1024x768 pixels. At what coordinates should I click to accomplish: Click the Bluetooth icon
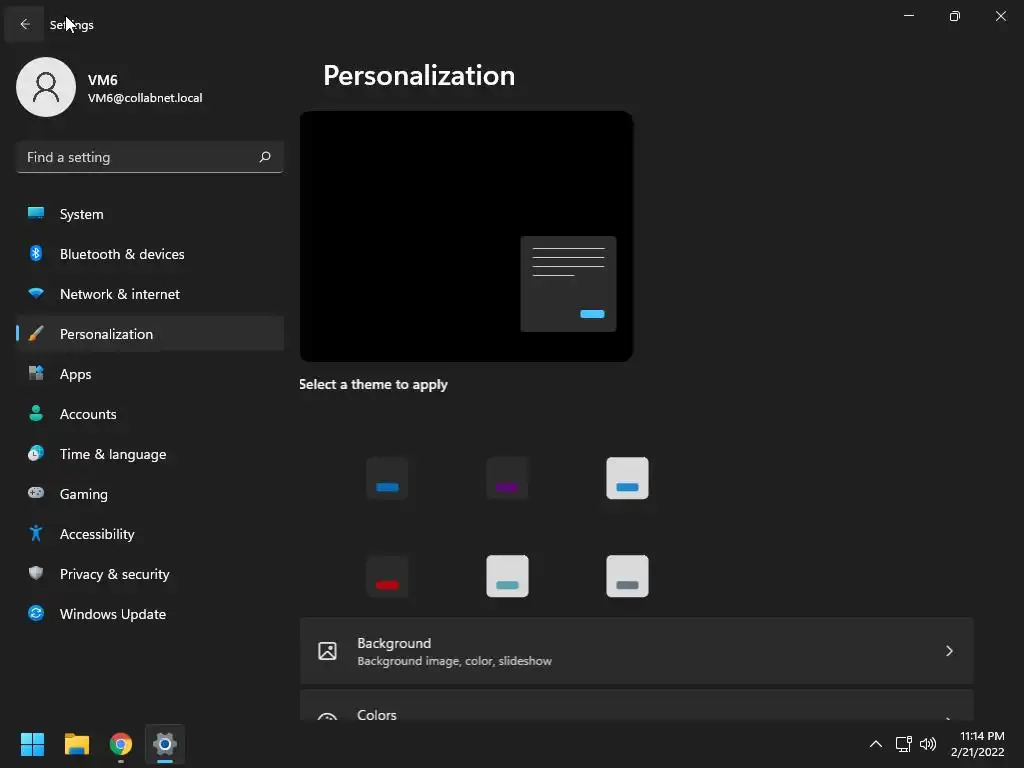(x=36, y=253)
